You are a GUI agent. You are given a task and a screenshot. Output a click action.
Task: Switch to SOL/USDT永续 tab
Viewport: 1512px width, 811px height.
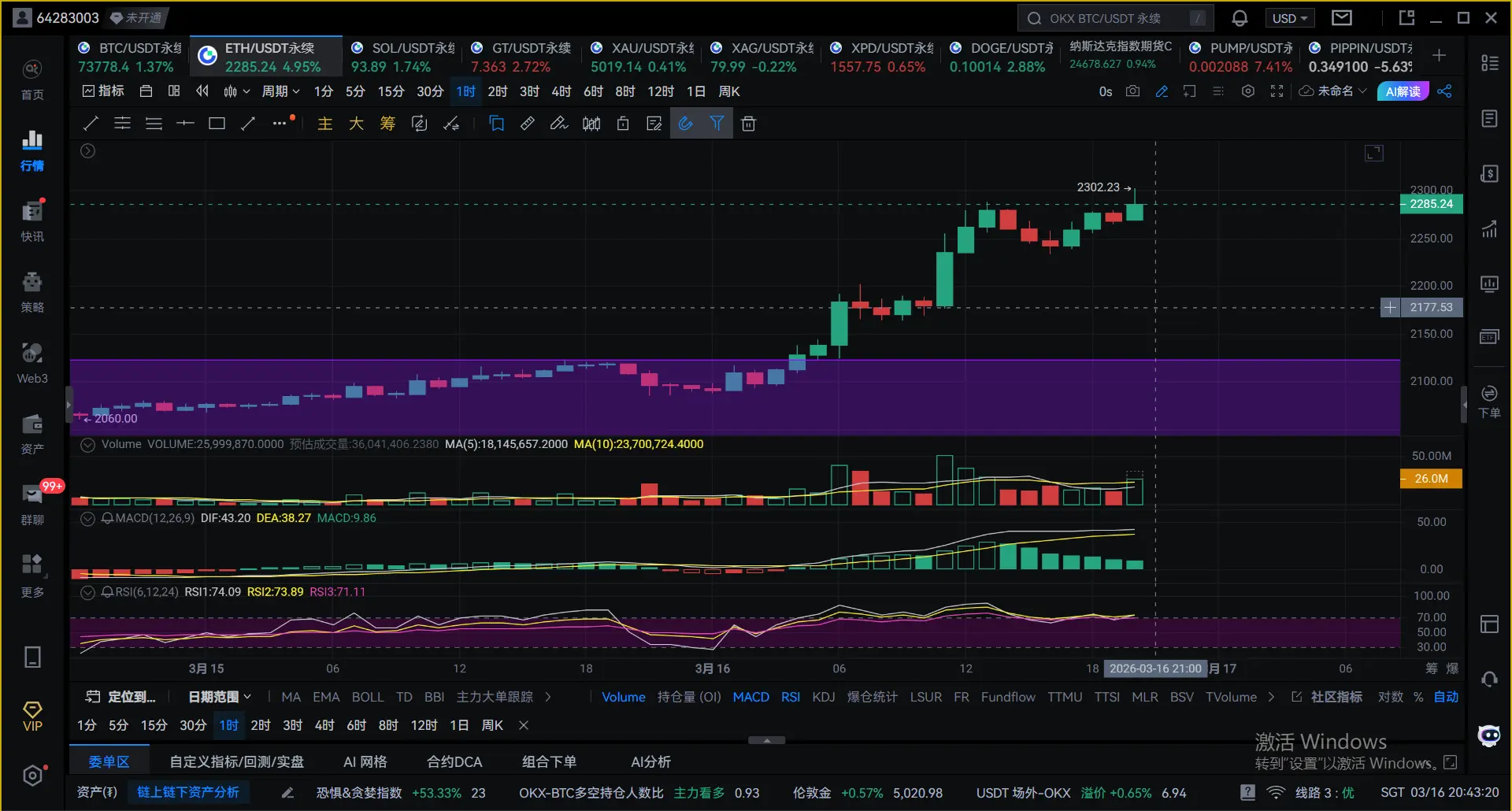[402, 57]
